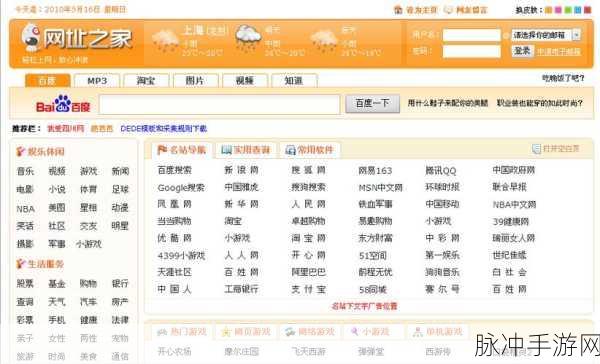Click the 银行 category in 生活服务

coord(120,284)
